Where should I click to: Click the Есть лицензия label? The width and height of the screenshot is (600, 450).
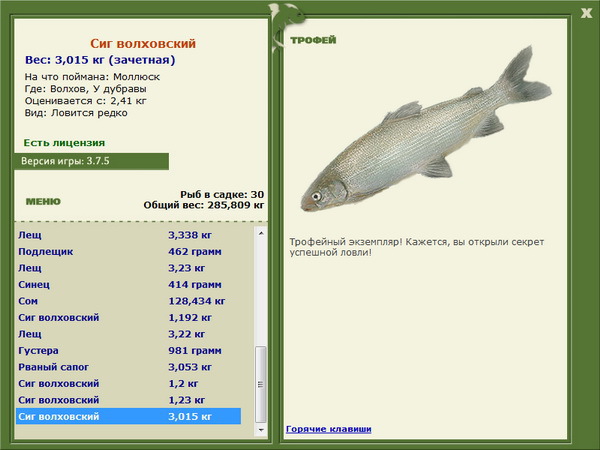(64, 143)
